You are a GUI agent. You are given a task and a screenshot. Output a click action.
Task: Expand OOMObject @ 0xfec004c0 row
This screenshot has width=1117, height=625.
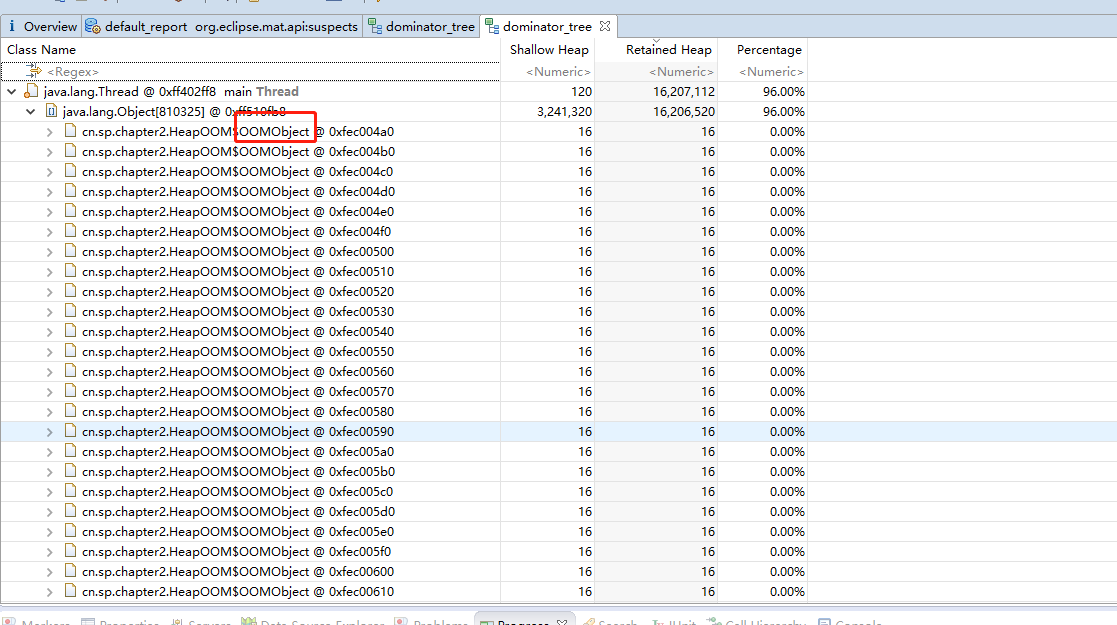point(49,172)
